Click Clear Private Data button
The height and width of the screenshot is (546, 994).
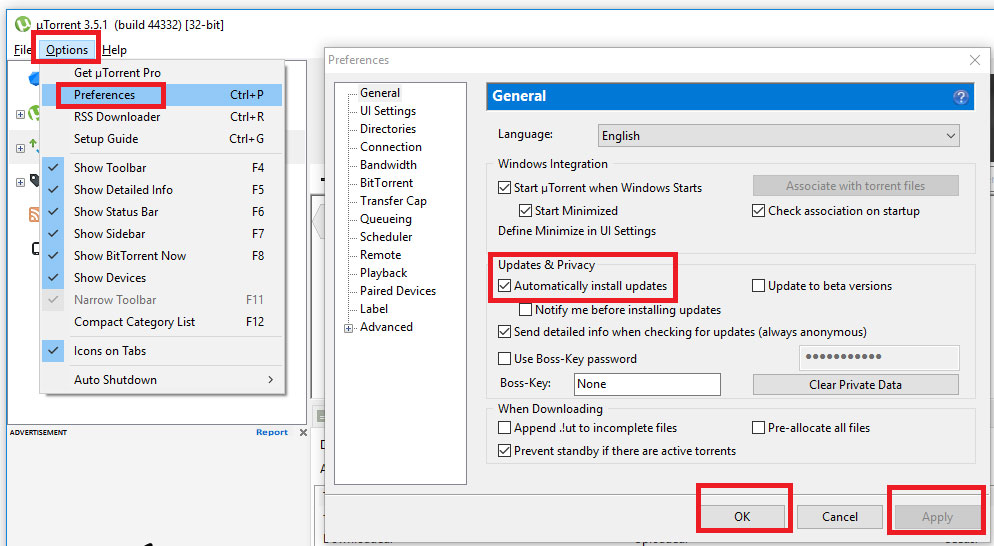[855, 385]
